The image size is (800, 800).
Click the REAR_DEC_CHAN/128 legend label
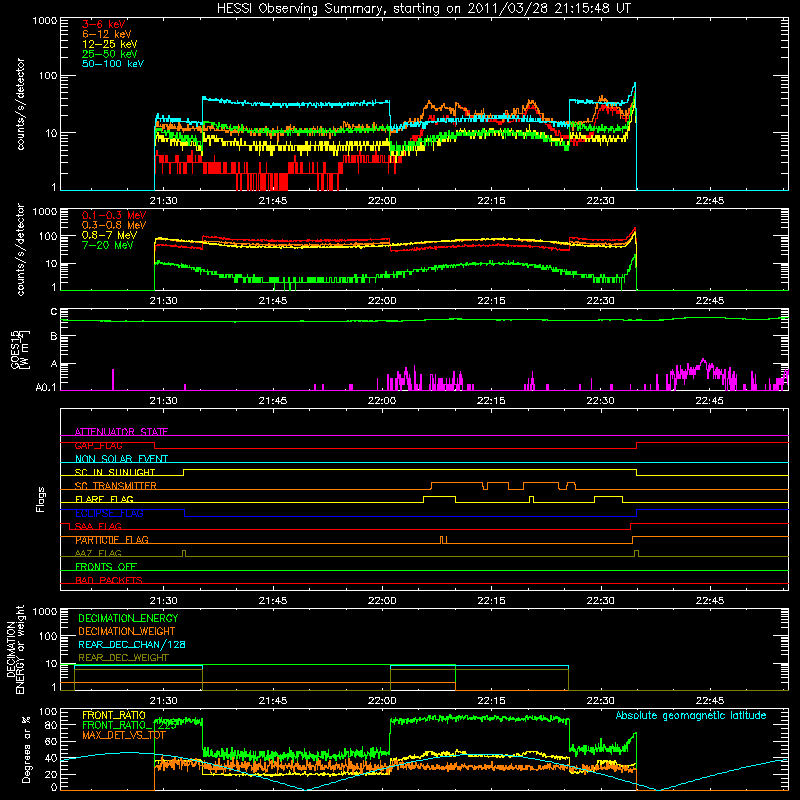[132, 645]
